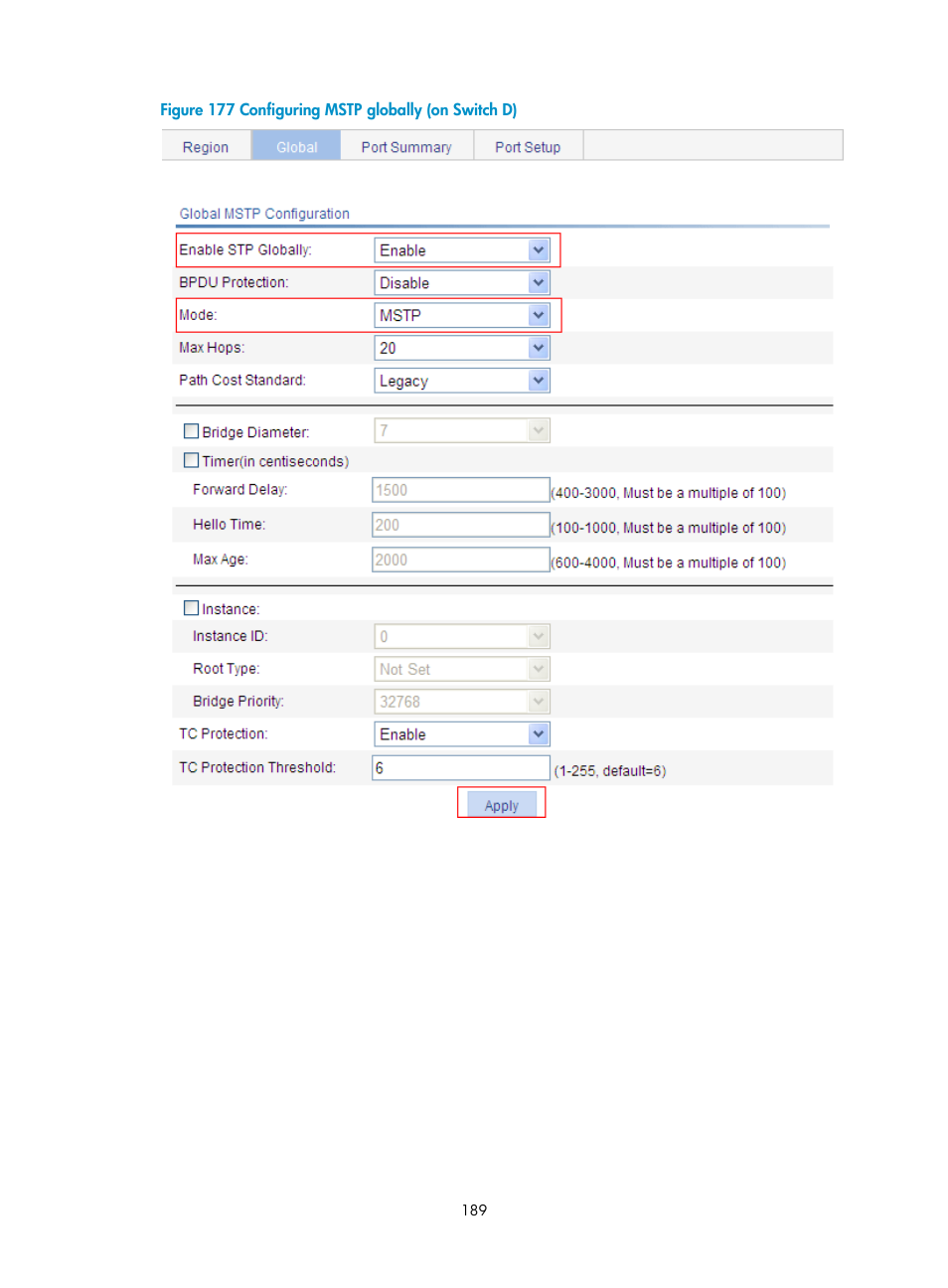The height and width of the screenshot is (1288, 948).
Task: Open the Port Summary tab
Action: pos(405,147)
